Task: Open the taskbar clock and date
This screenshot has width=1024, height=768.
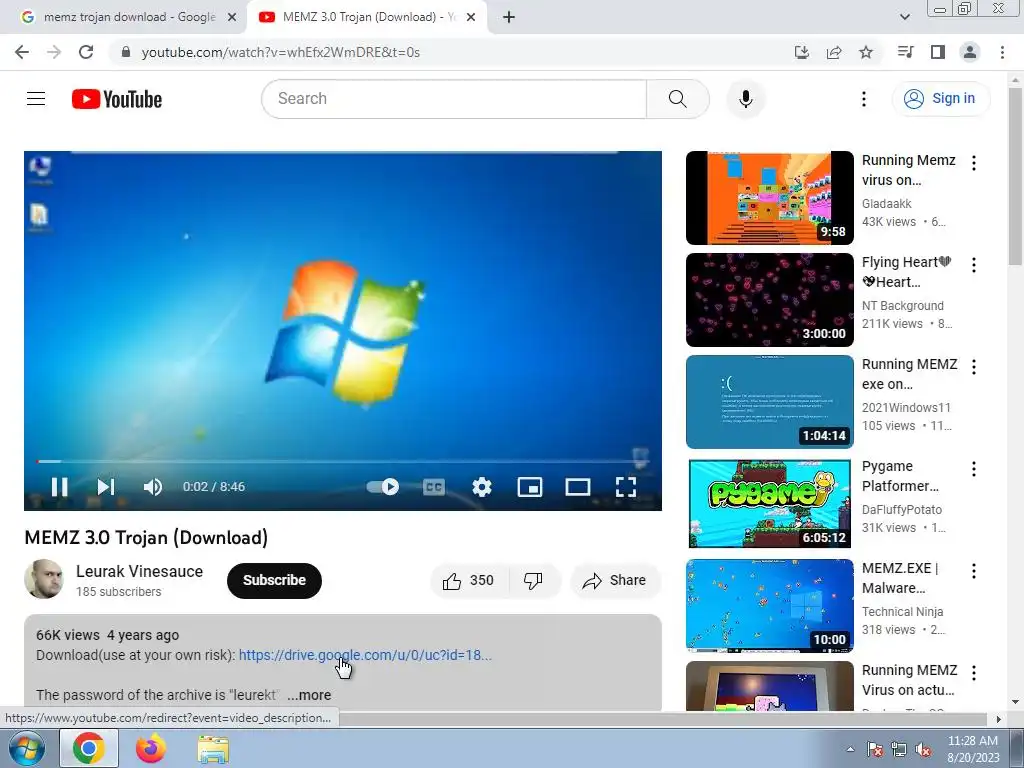Action: (973, 749)
